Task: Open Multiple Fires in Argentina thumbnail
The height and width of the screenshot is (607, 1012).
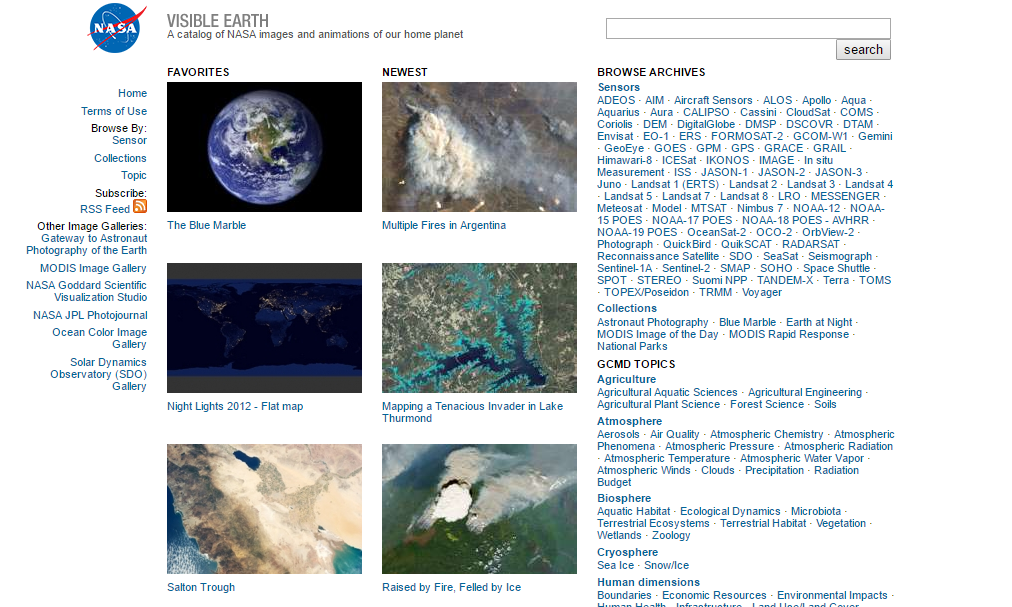Action: pyautogui.click(x=480, y=147)
